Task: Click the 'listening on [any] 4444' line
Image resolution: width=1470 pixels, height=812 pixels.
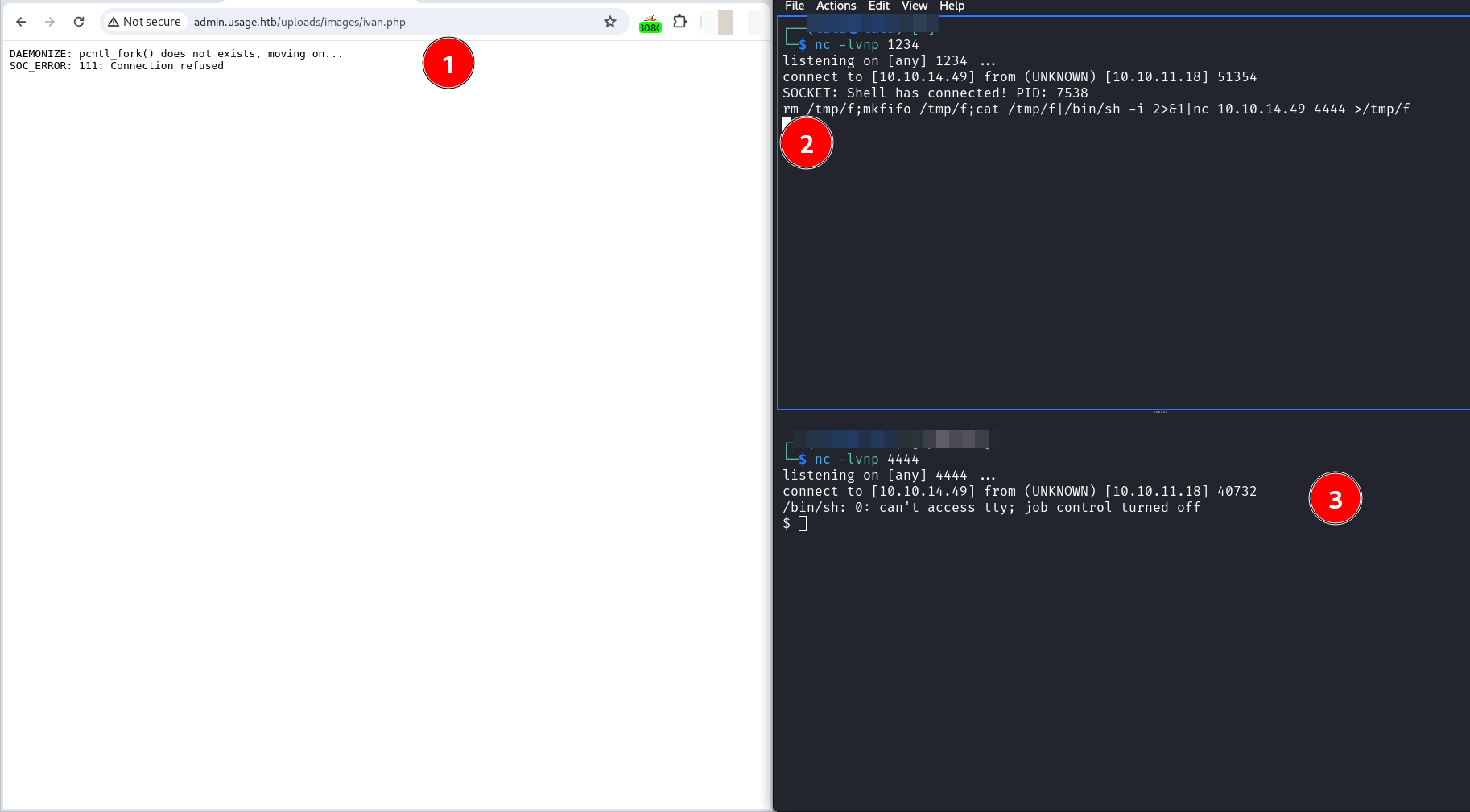Action: (889, 476)
